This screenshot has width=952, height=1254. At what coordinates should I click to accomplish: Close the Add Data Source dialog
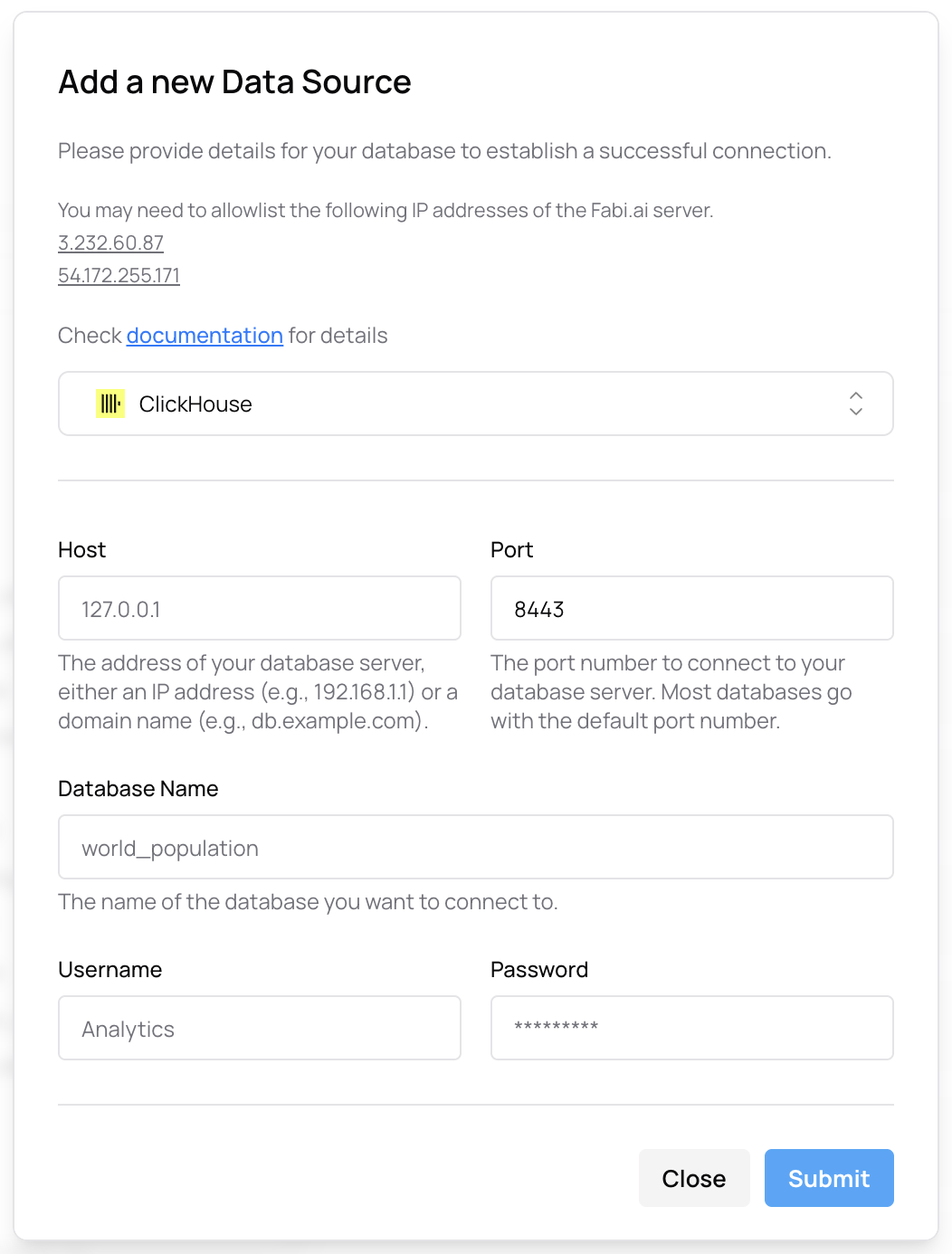point(694,1177)
